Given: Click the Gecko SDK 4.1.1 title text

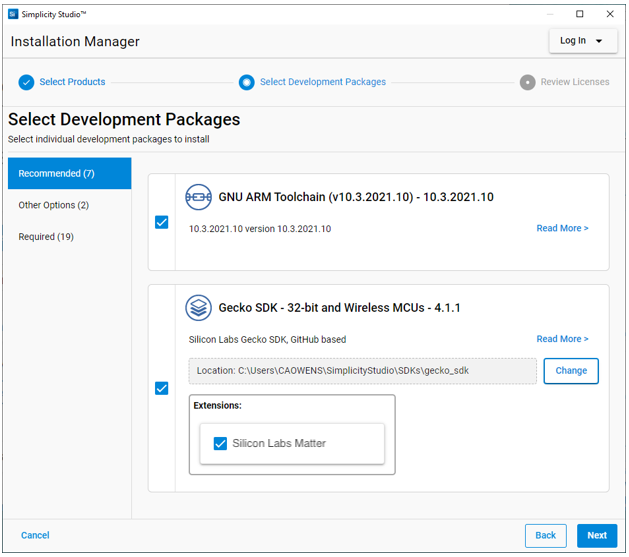Looking at the screenshot, I should [x=339, y=308].
